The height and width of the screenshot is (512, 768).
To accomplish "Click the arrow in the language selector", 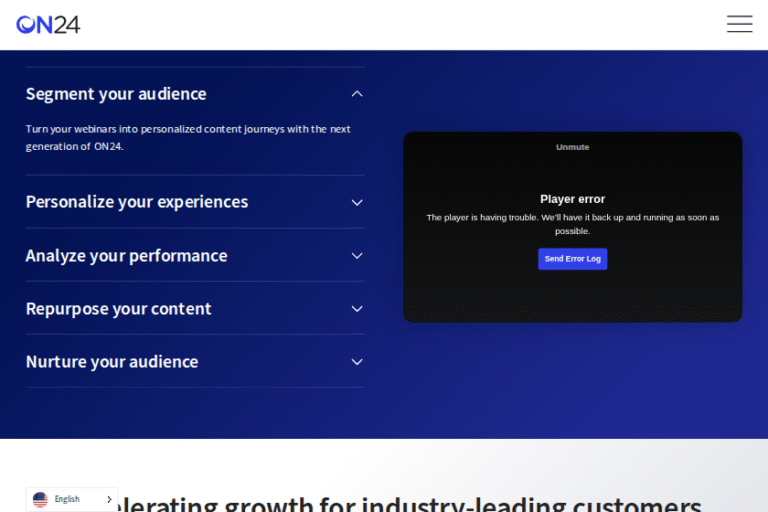I will (108, 499).
